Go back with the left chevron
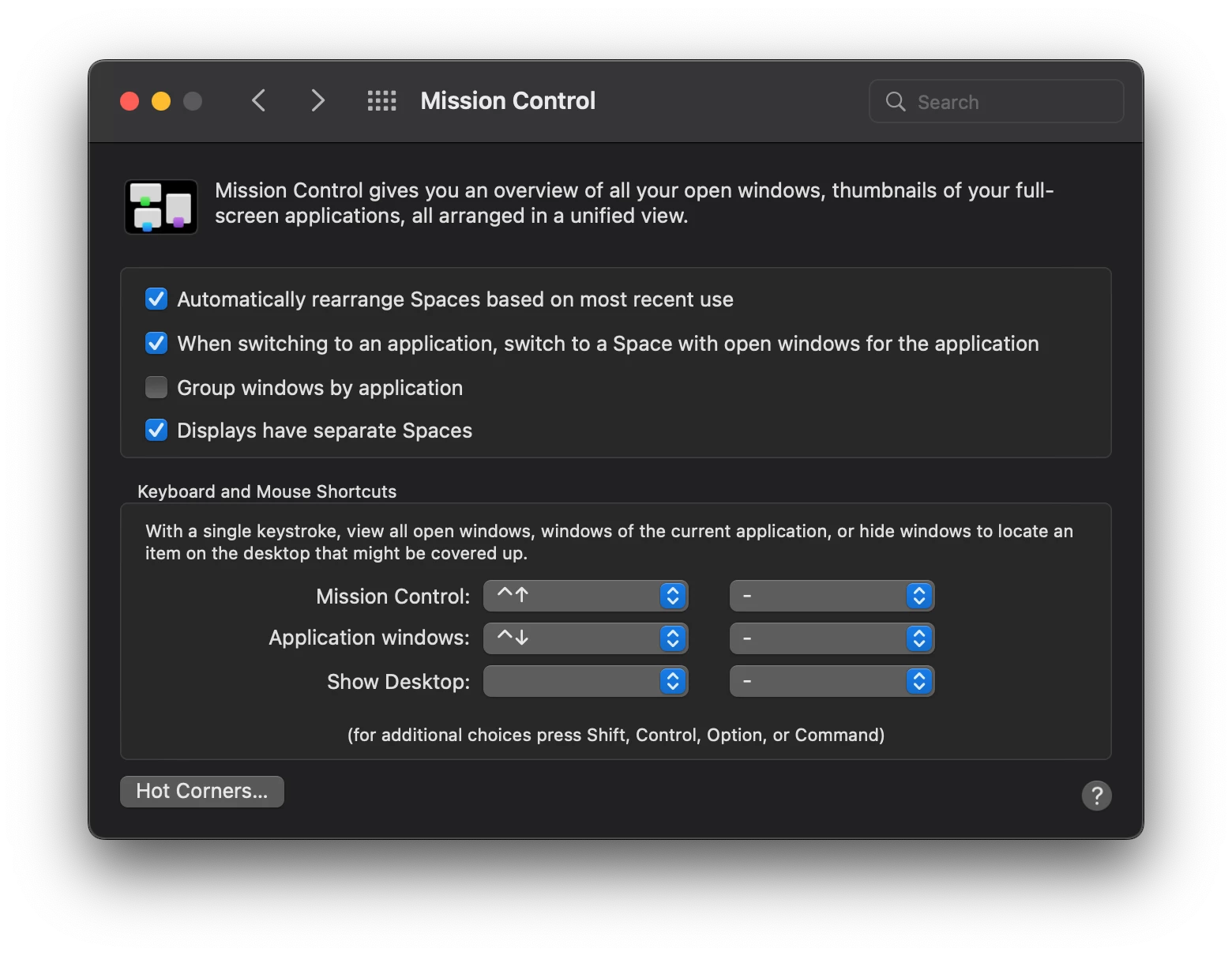 click(258, 100)
